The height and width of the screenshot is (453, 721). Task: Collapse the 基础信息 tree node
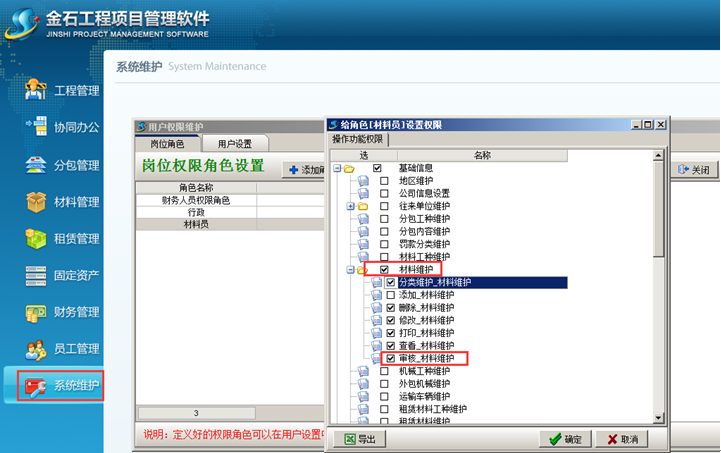tap(338, 169)
